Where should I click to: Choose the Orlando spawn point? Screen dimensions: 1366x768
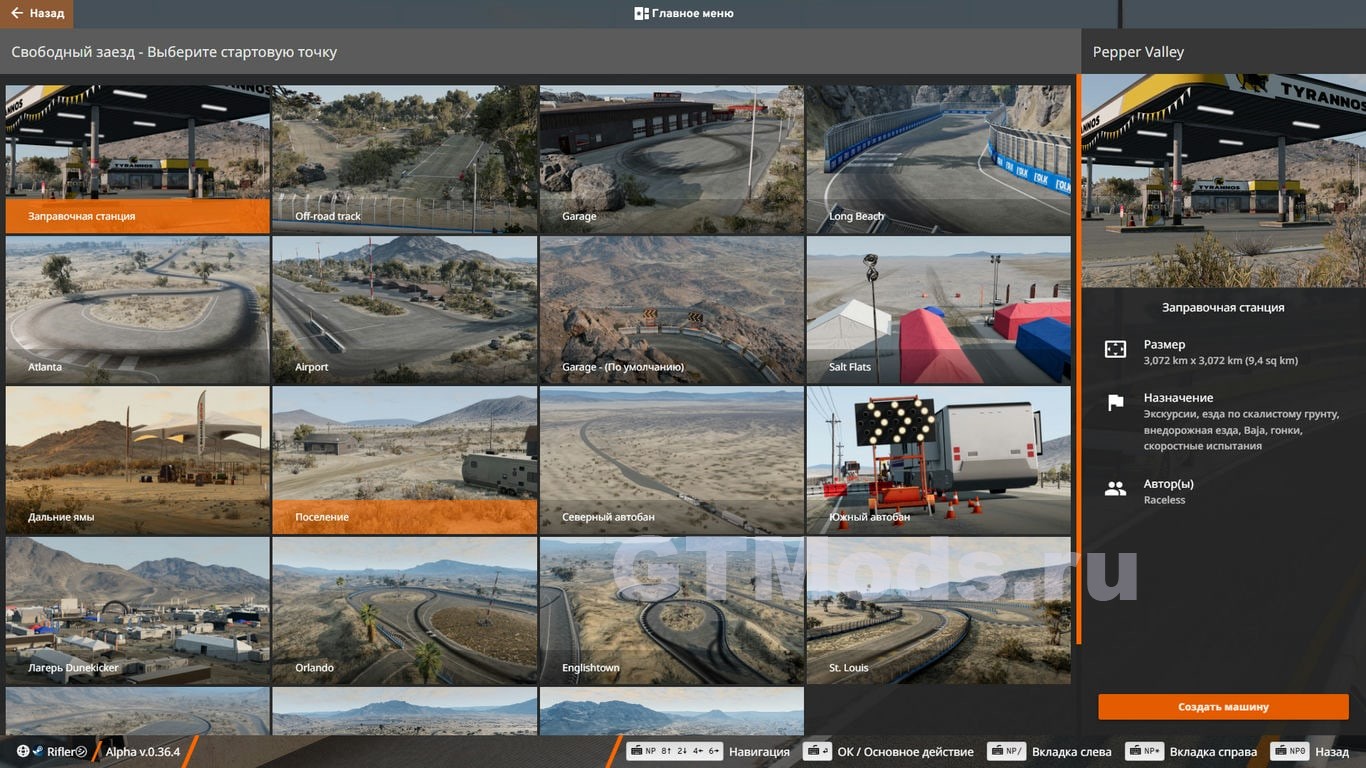pos(404,611)
